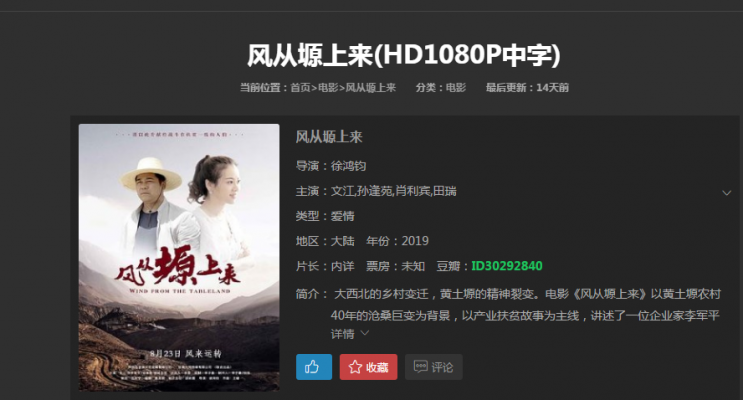
Task: Click the speech bubble comment icon
Action: [x=420, y=366]
